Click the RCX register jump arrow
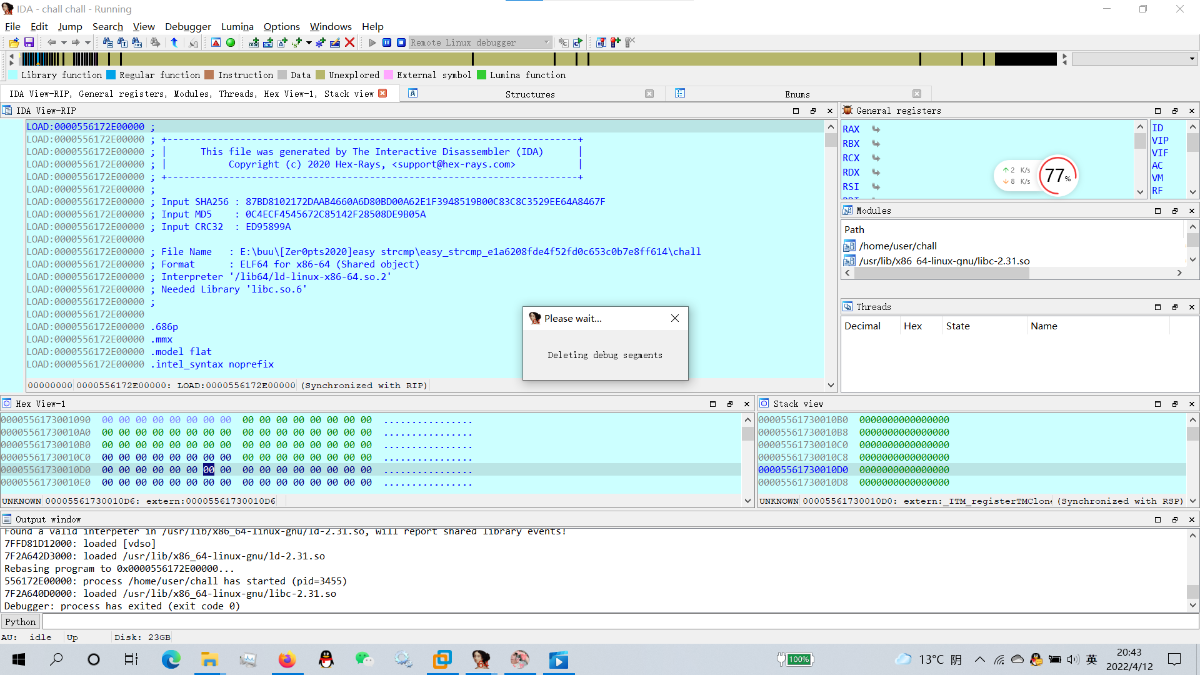Viewport: 1200px width, 675px height. [x=876, y=158]
